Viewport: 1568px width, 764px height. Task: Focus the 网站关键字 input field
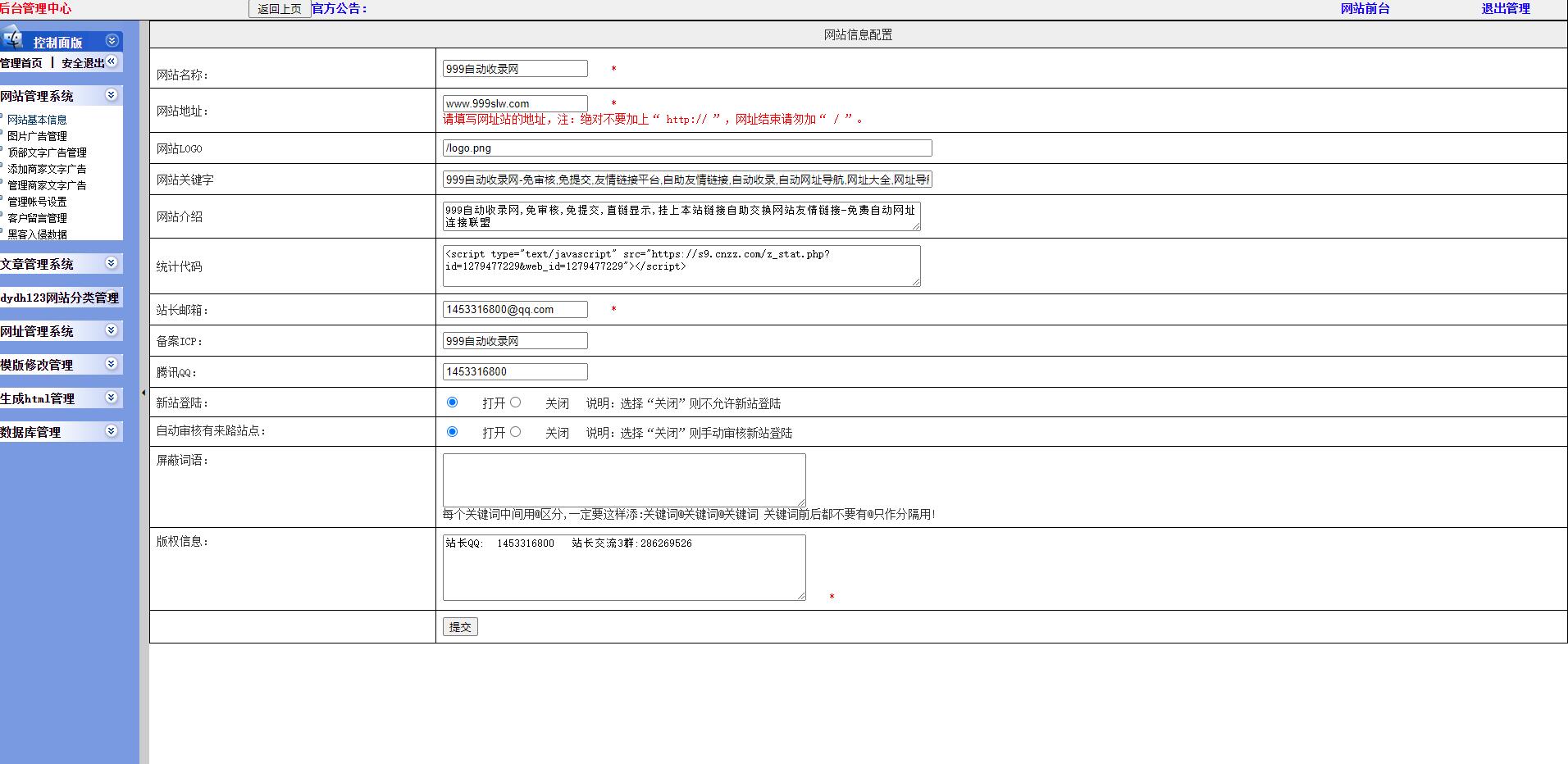click(687, 180)
